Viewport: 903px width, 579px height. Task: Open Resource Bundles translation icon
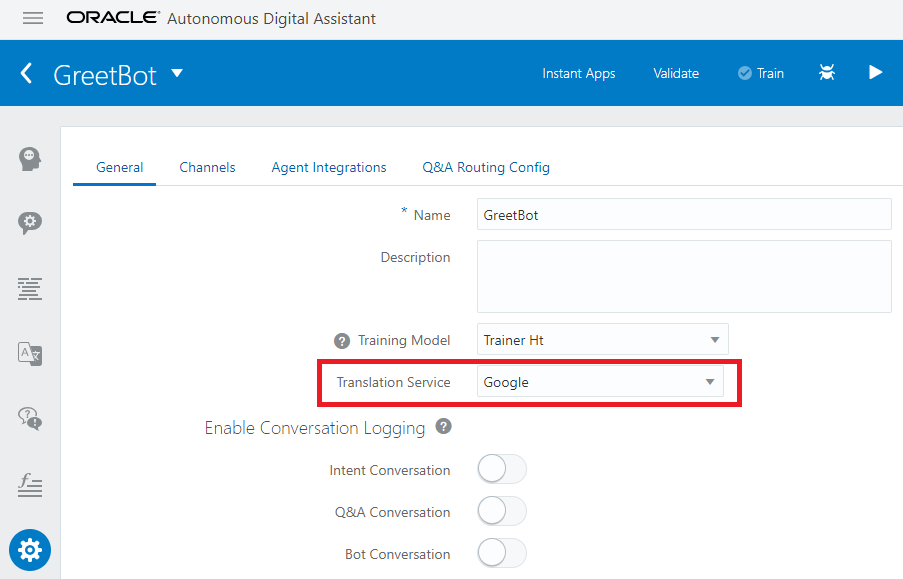pos(29,354)
